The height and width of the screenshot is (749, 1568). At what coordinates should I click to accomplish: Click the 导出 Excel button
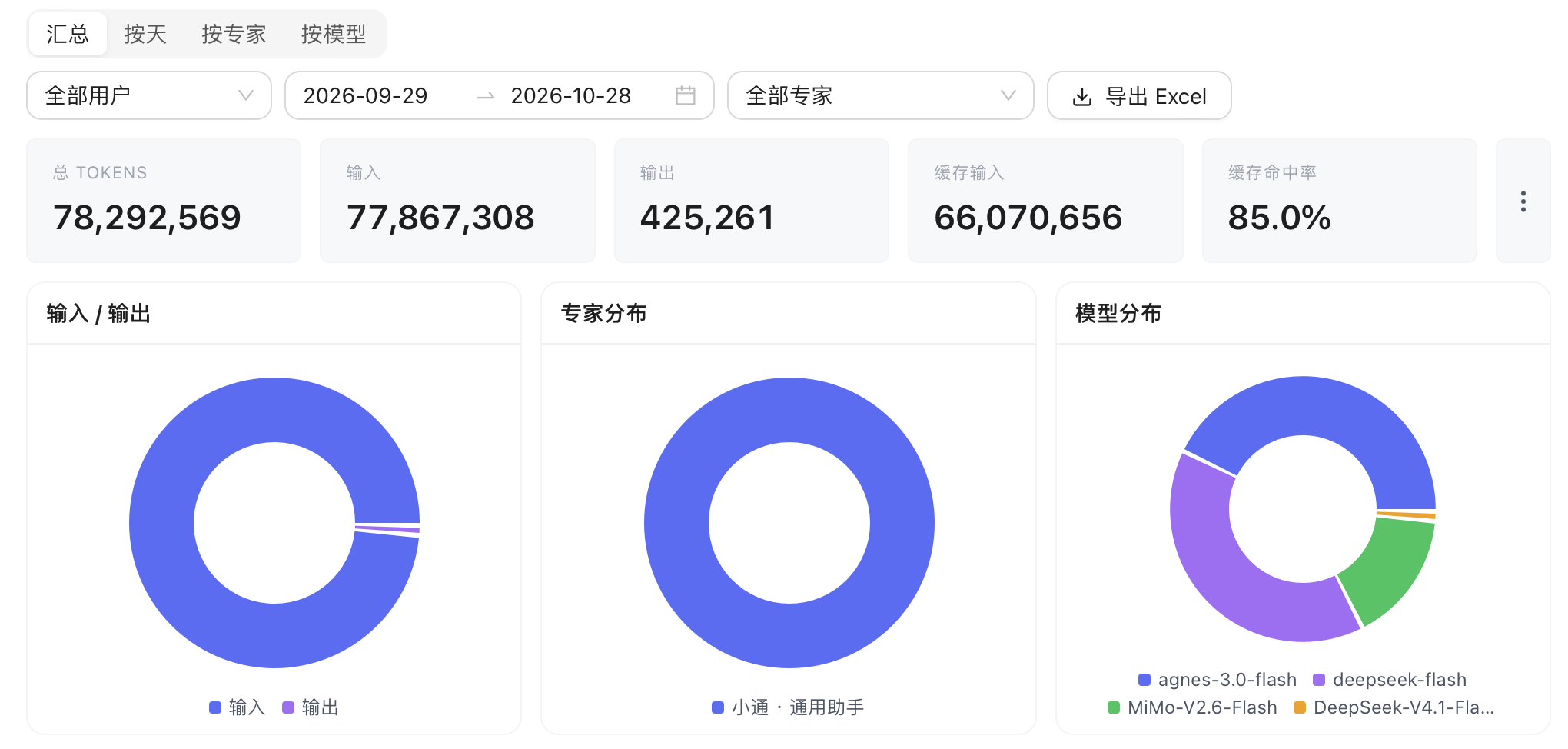[1139, 95]
